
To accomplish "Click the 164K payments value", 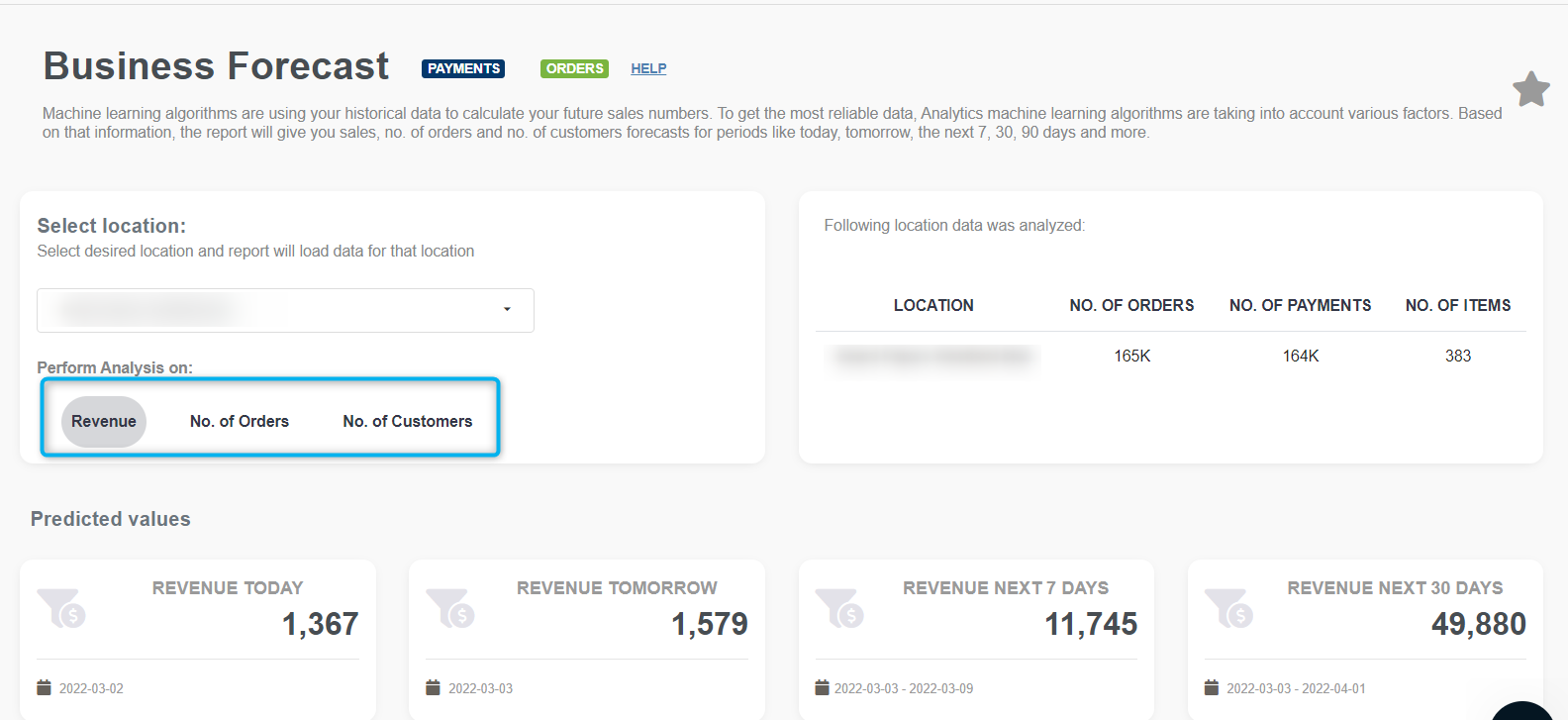I will click(1301, 356).
